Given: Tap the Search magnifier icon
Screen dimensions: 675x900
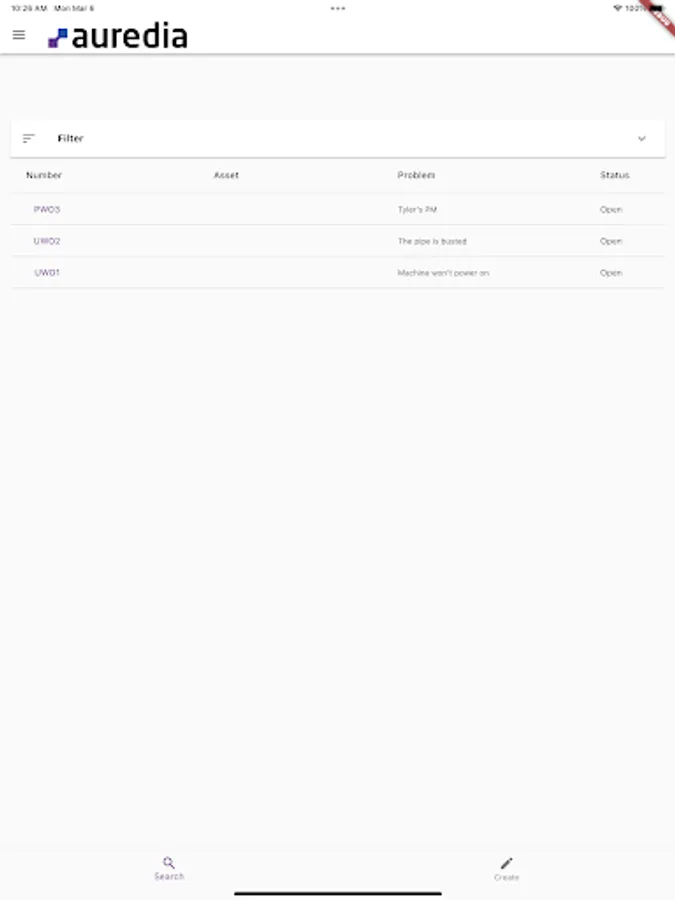Looking at the screenshot, I should [x=169, y=862].
